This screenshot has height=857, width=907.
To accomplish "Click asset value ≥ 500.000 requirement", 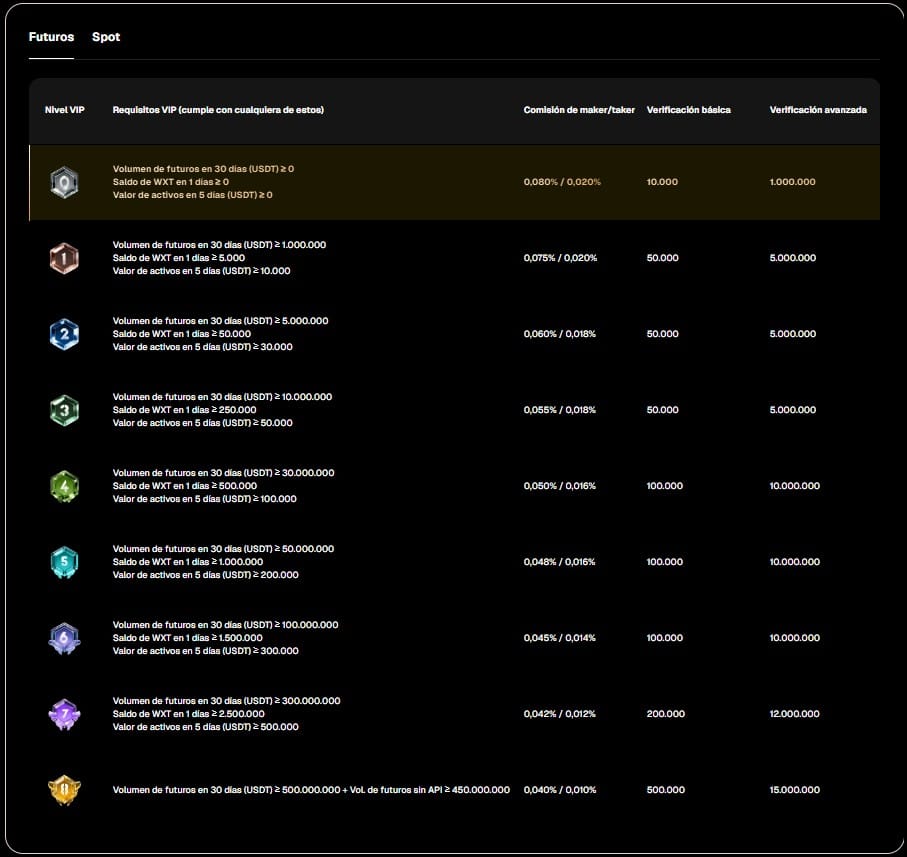I will pyautogui.click(x=205, y=727).
